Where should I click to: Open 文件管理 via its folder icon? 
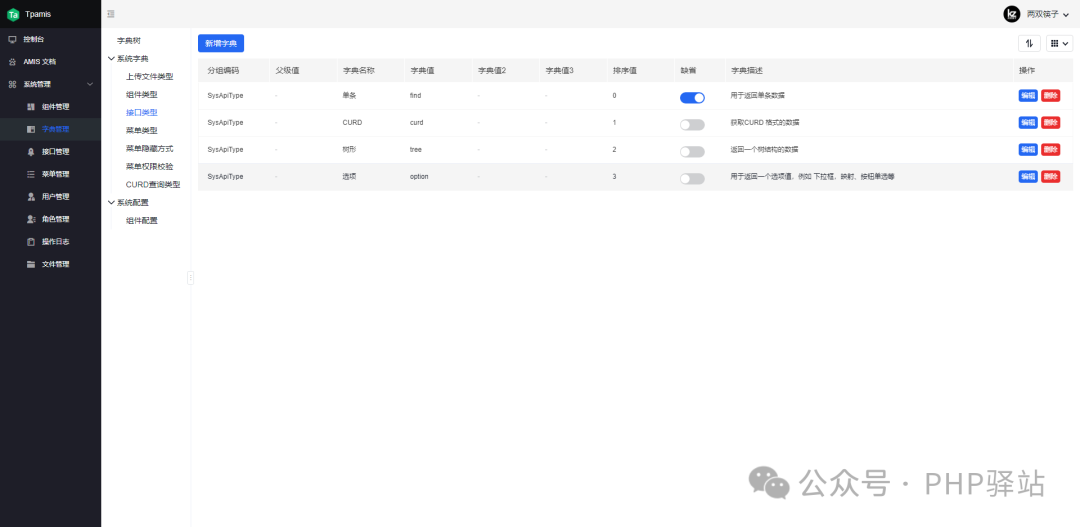tap(30, 264)
